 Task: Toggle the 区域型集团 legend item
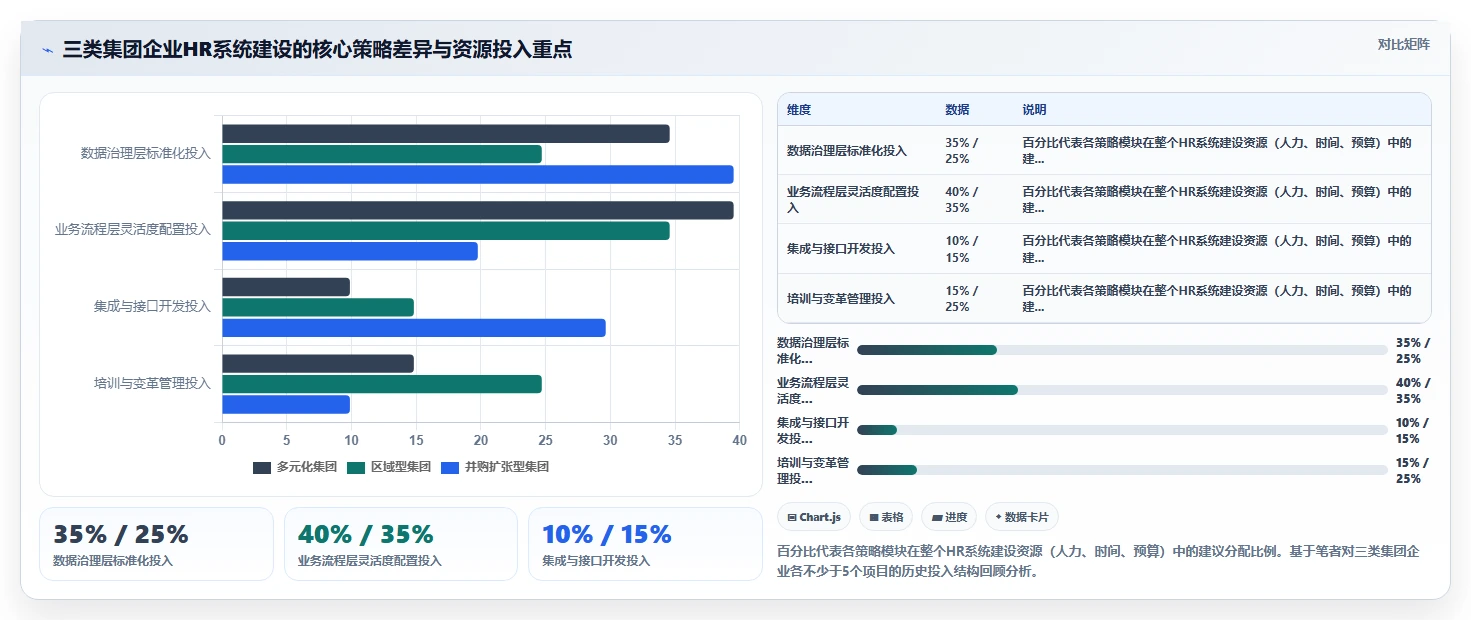389,467
